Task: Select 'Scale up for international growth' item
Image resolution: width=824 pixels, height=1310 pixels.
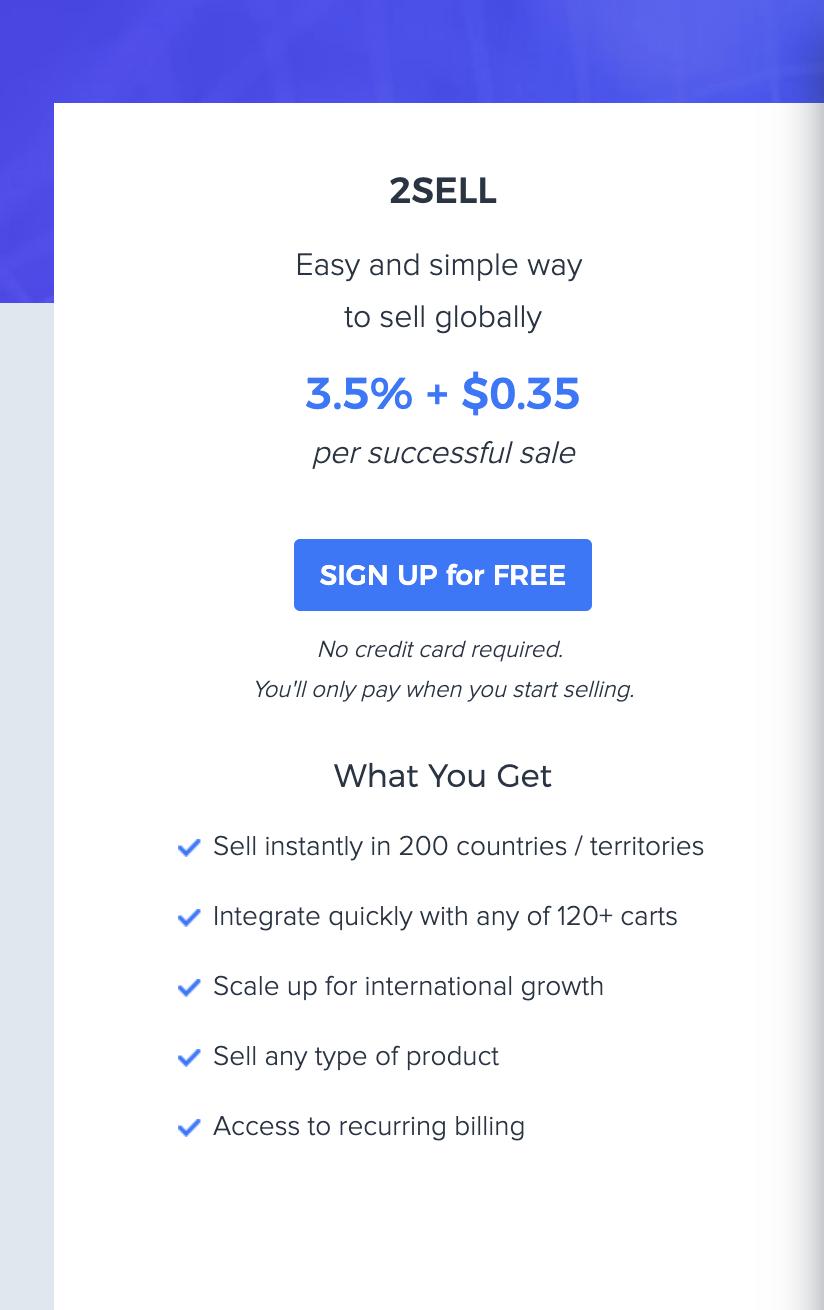Action: coord(408,986)
